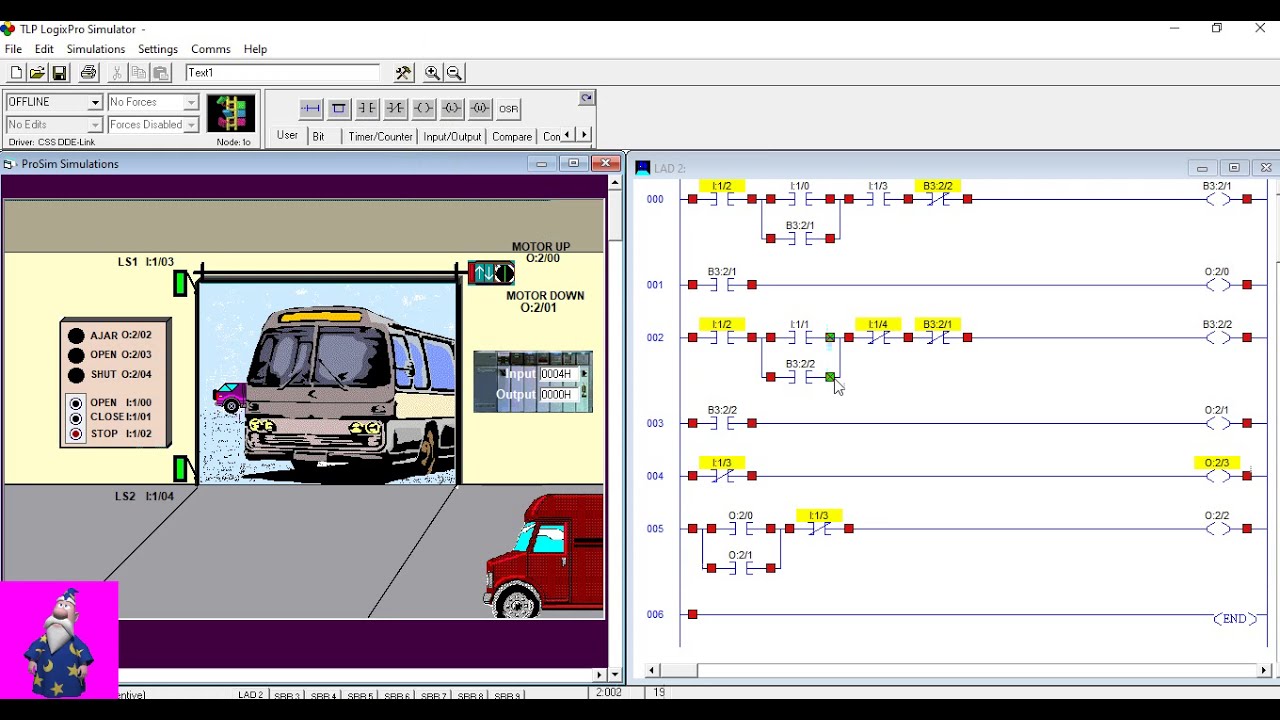Click the AJAR O:2/02 indicator lamp
The height and width of the screenshot is (720, 1280).
click(x=76, y=336)
